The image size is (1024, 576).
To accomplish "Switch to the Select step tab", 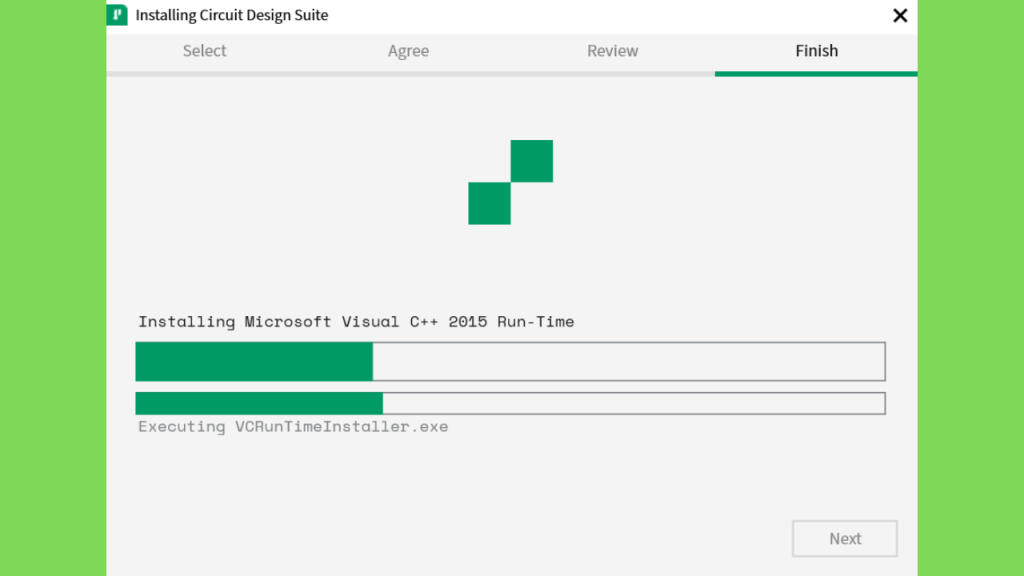I will (204, 51).
